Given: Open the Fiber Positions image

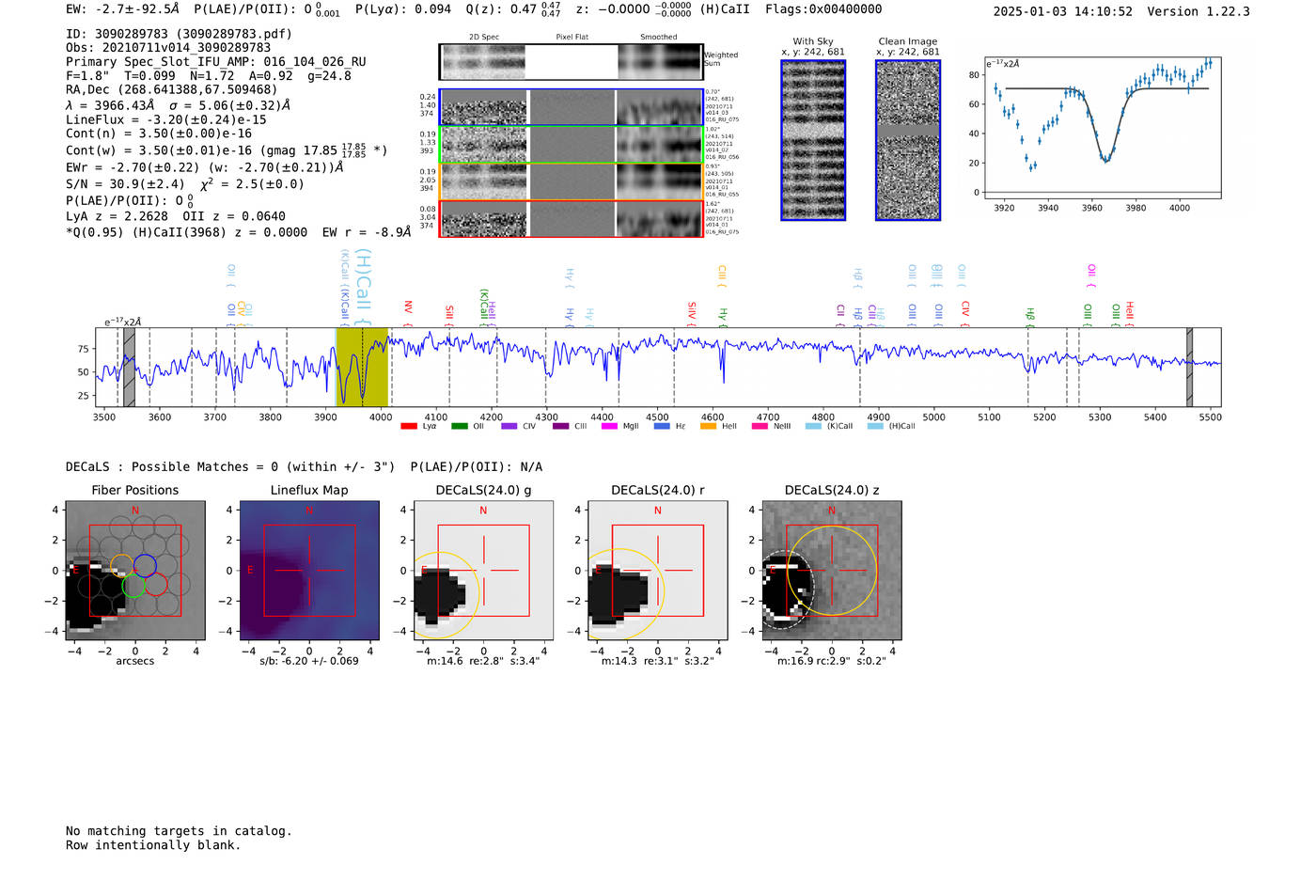Looking at the screenshot, I should click(135, 570).
